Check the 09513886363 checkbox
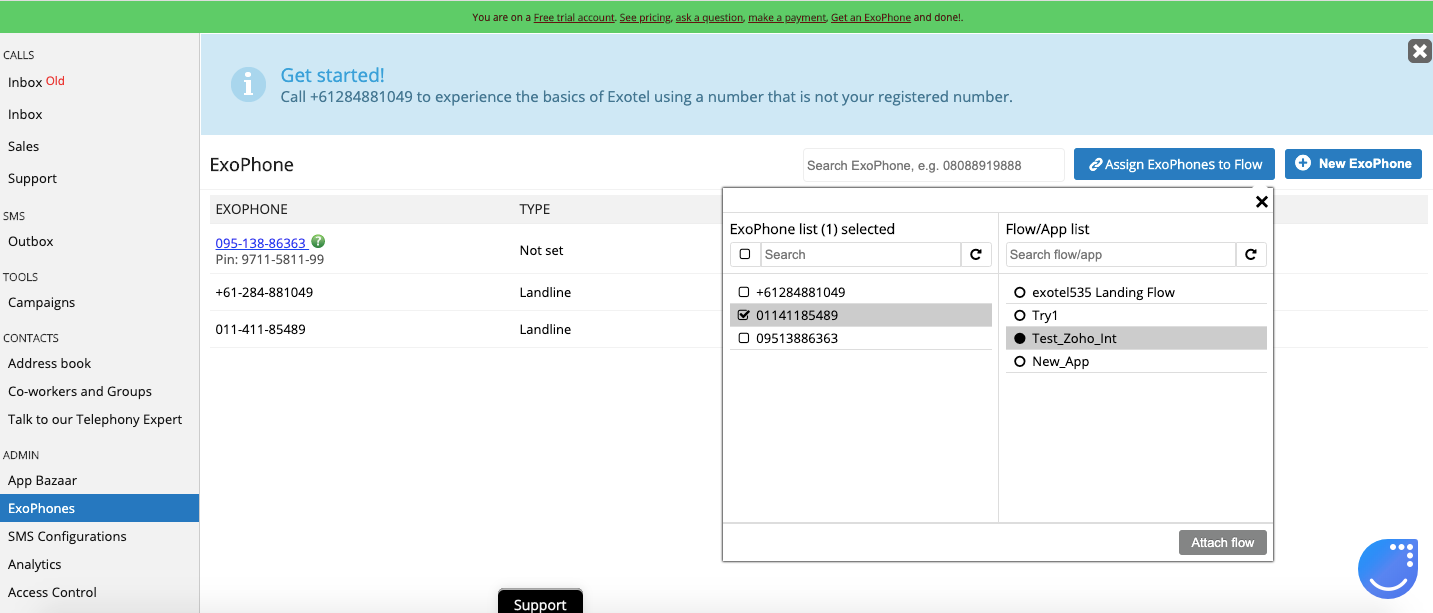 pyautogui.click(x=743, y=338)
